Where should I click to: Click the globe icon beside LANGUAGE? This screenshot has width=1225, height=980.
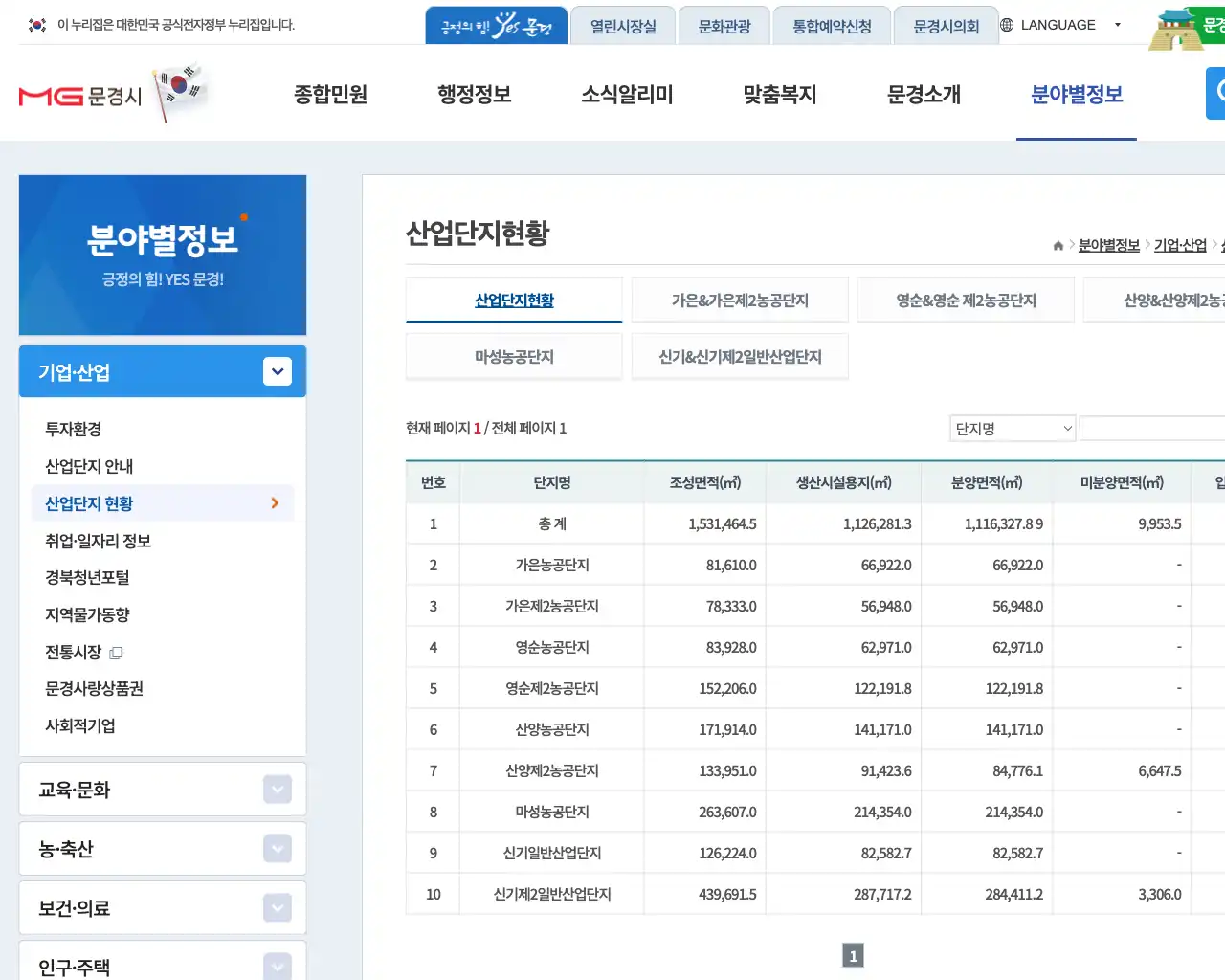[1007, 25]
